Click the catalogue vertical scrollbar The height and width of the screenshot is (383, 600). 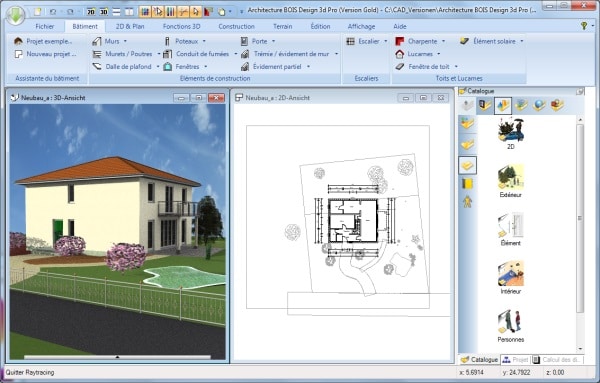click(580, 218)
